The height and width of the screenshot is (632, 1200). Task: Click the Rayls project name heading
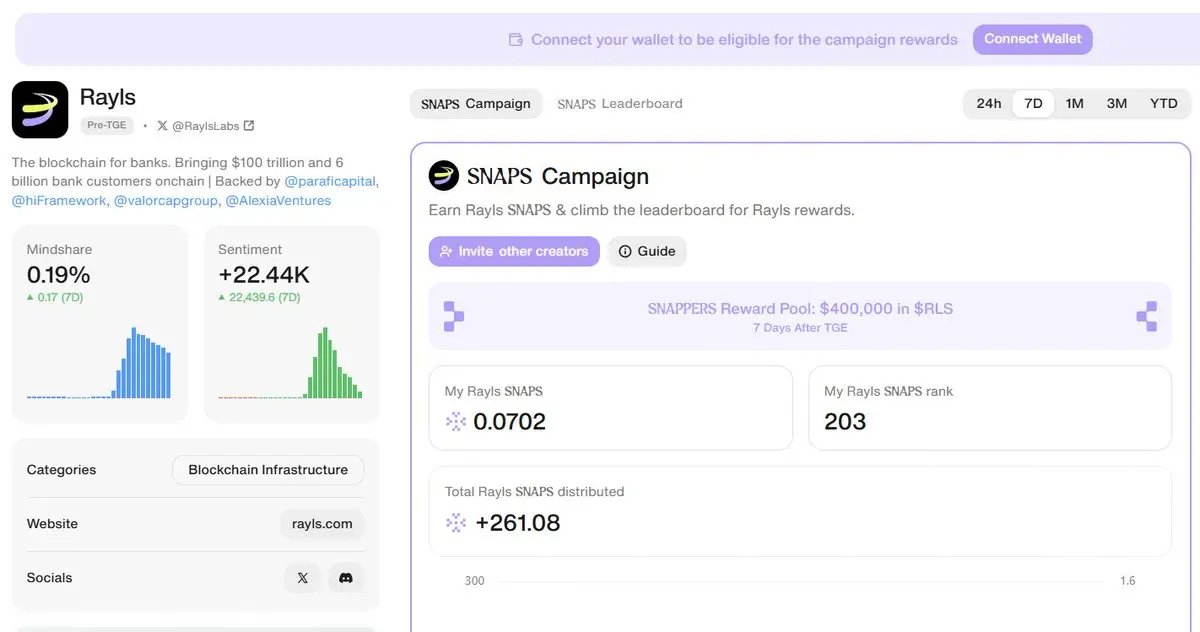[108, 98]
